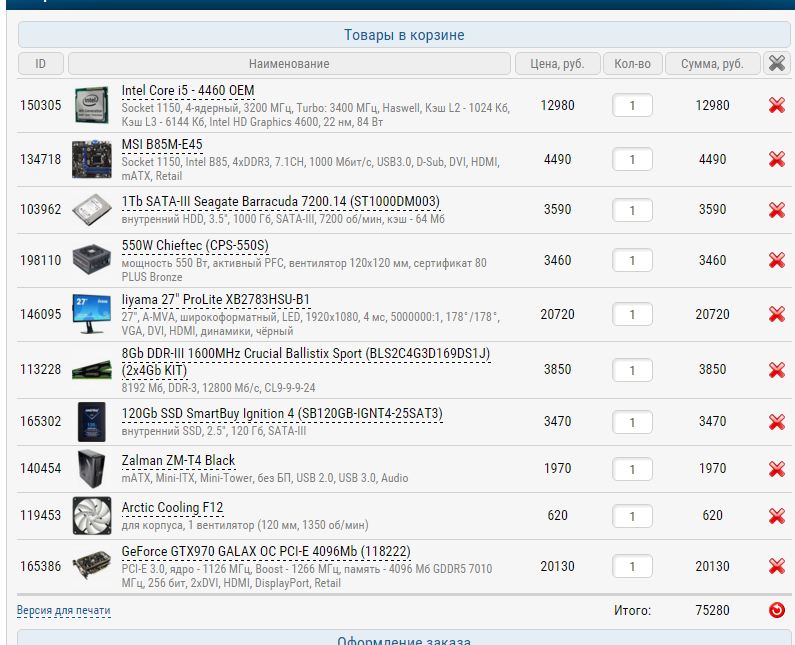795x645 pixels.
Task: Open Seagate Barracuda hard drive thumbnail
Action: 92,209
